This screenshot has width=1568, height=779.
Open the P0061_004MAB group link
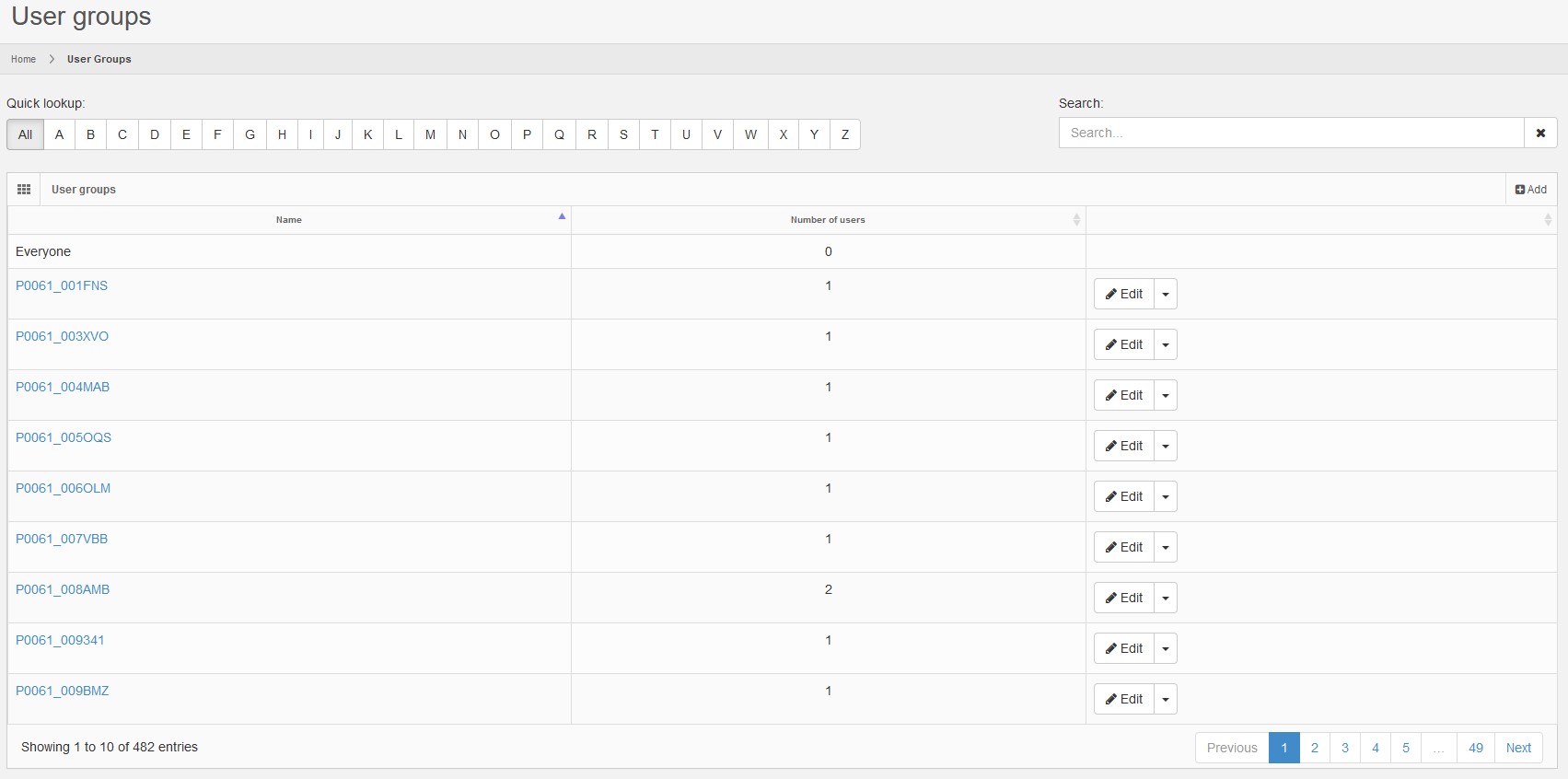pyautogui.click(x=63, y=387)
